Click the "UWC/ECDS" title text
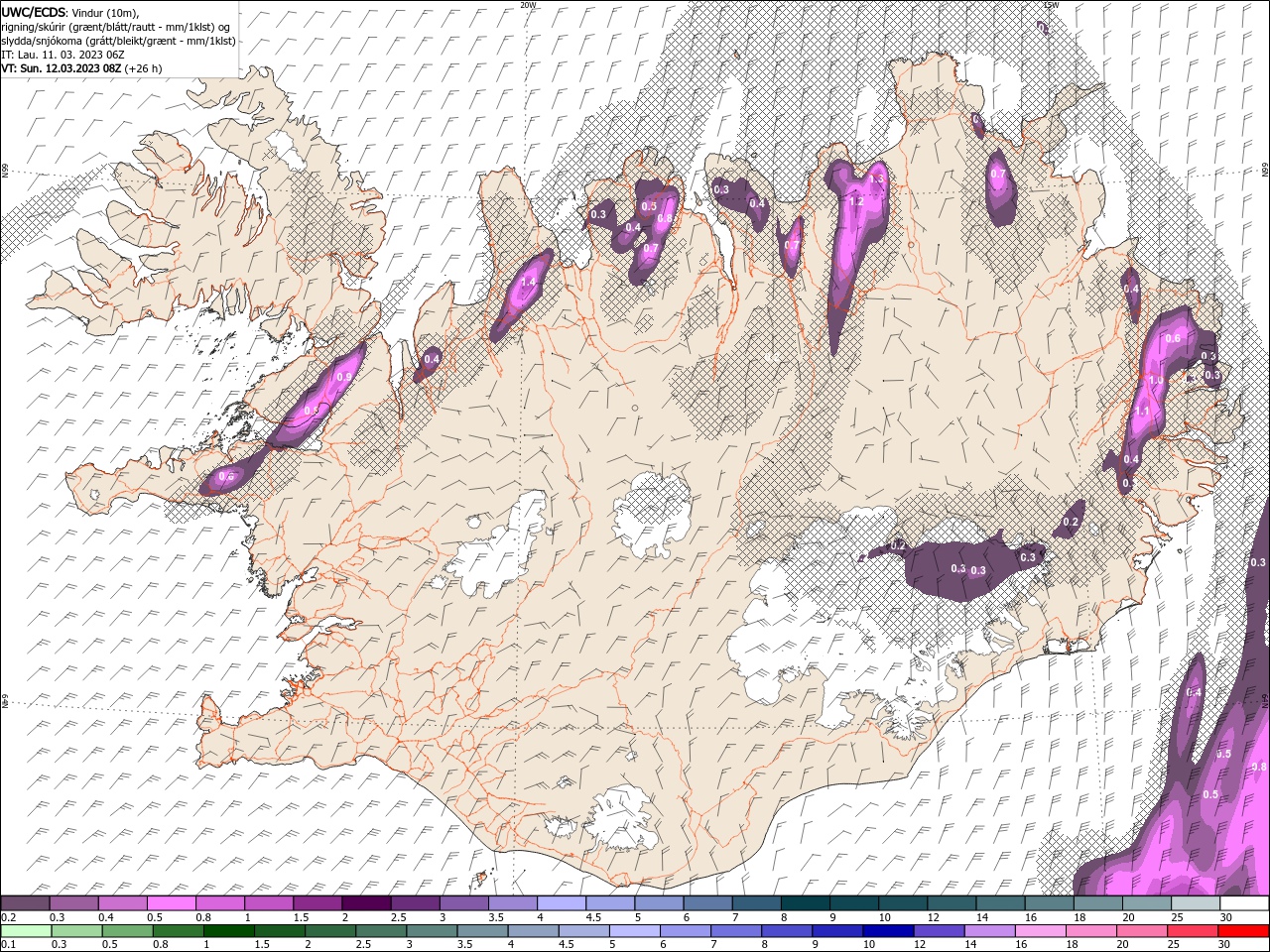1270x952 pixels. click(x=33, y=12)
